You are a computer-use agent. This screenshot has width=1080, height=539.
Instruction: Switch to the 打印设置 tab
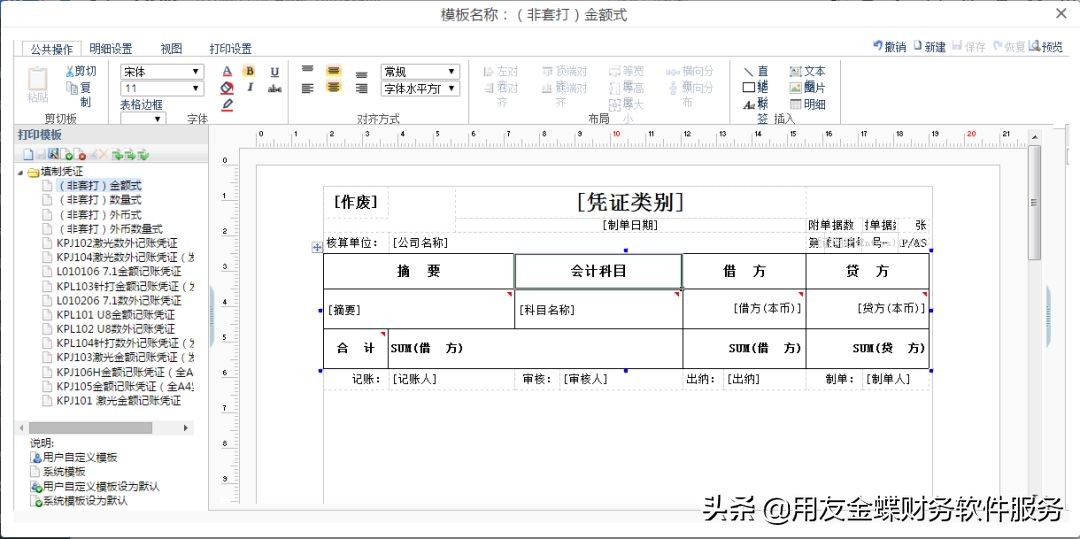click(231, 49)
